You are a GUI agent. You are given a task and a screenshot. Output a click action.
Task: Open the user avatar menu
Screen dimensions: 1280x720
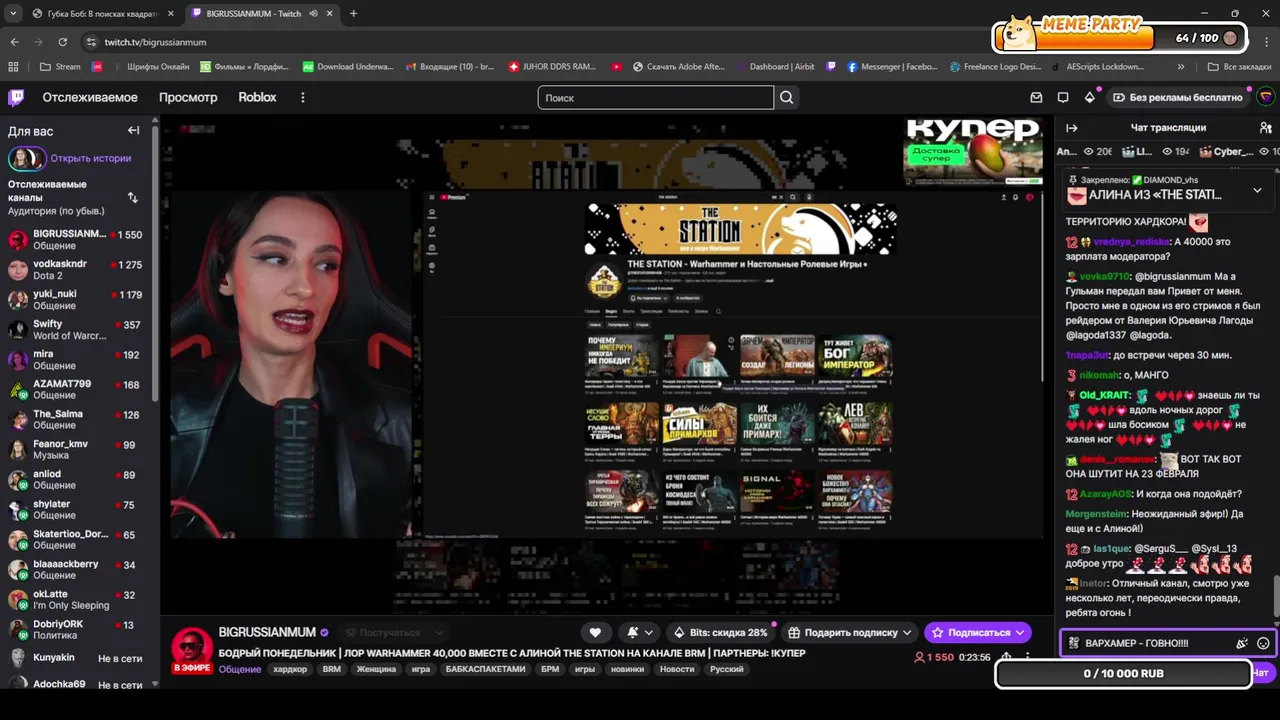1265,97
